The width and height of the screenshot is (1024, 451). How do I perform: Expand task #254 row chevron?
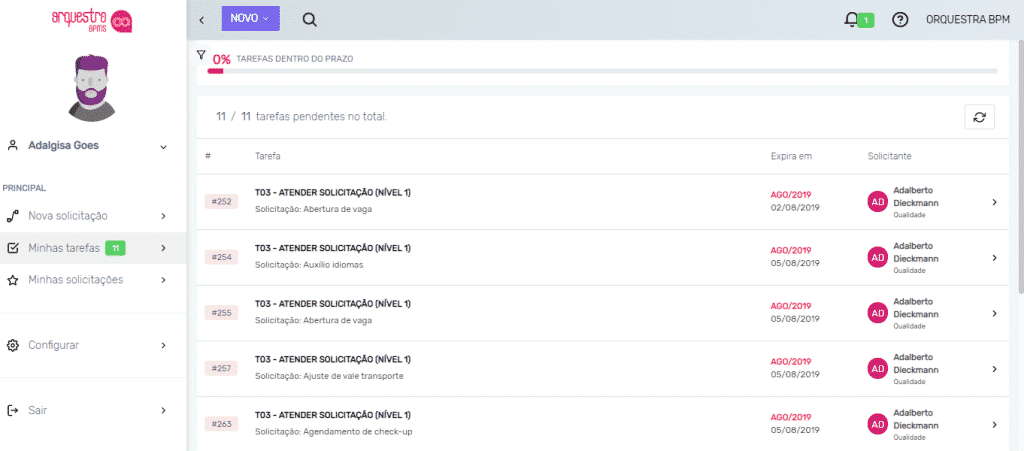pos(994,258)
